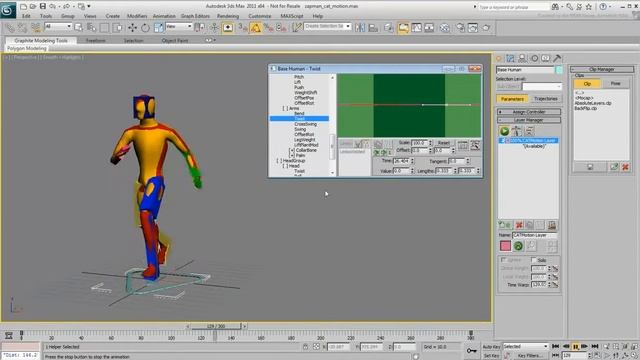
Task: Open the Curve Editor icon in main toolbar
Action: 416,28
